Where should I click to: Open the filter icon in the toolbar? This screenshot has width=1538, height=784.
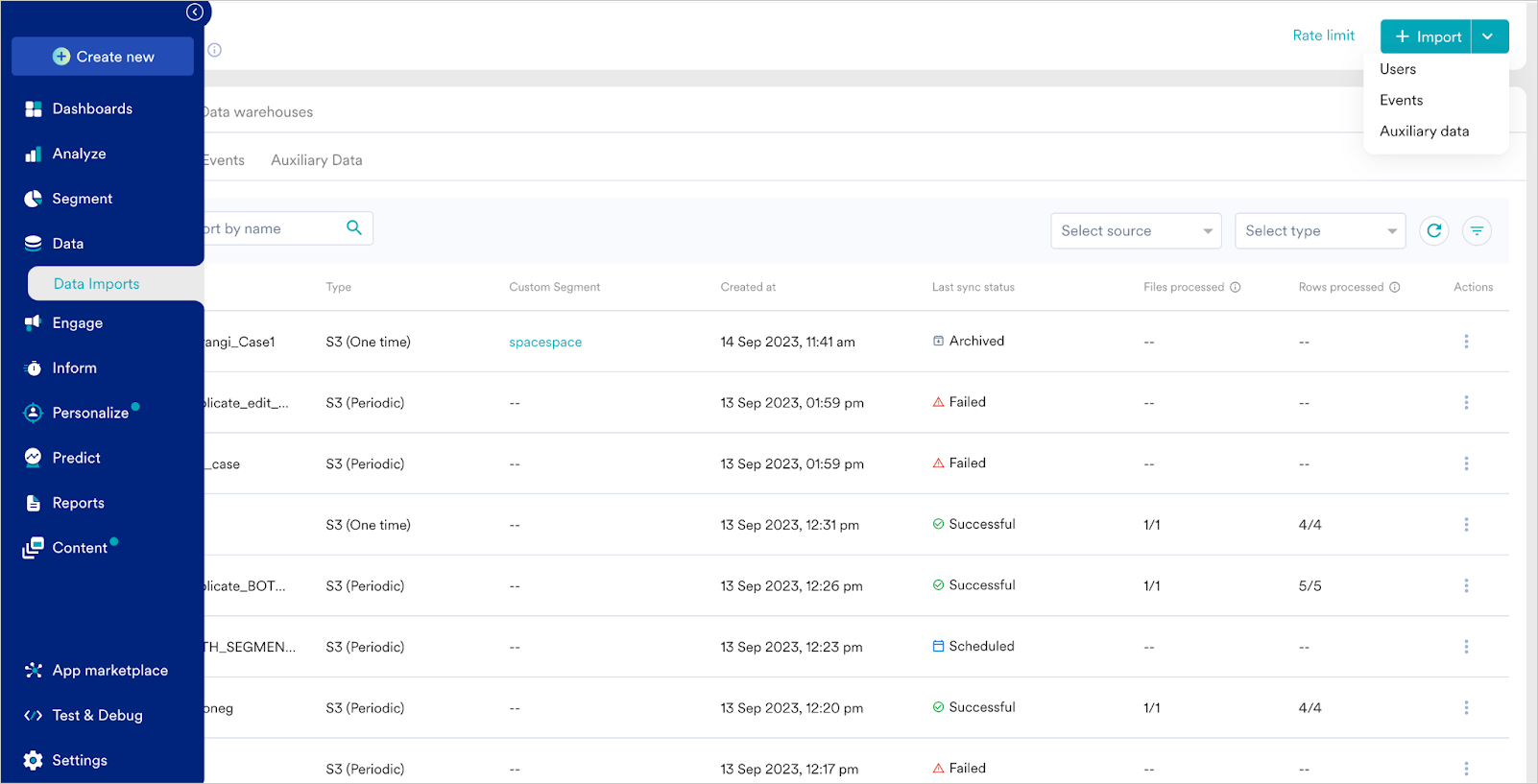(1477, 230)
